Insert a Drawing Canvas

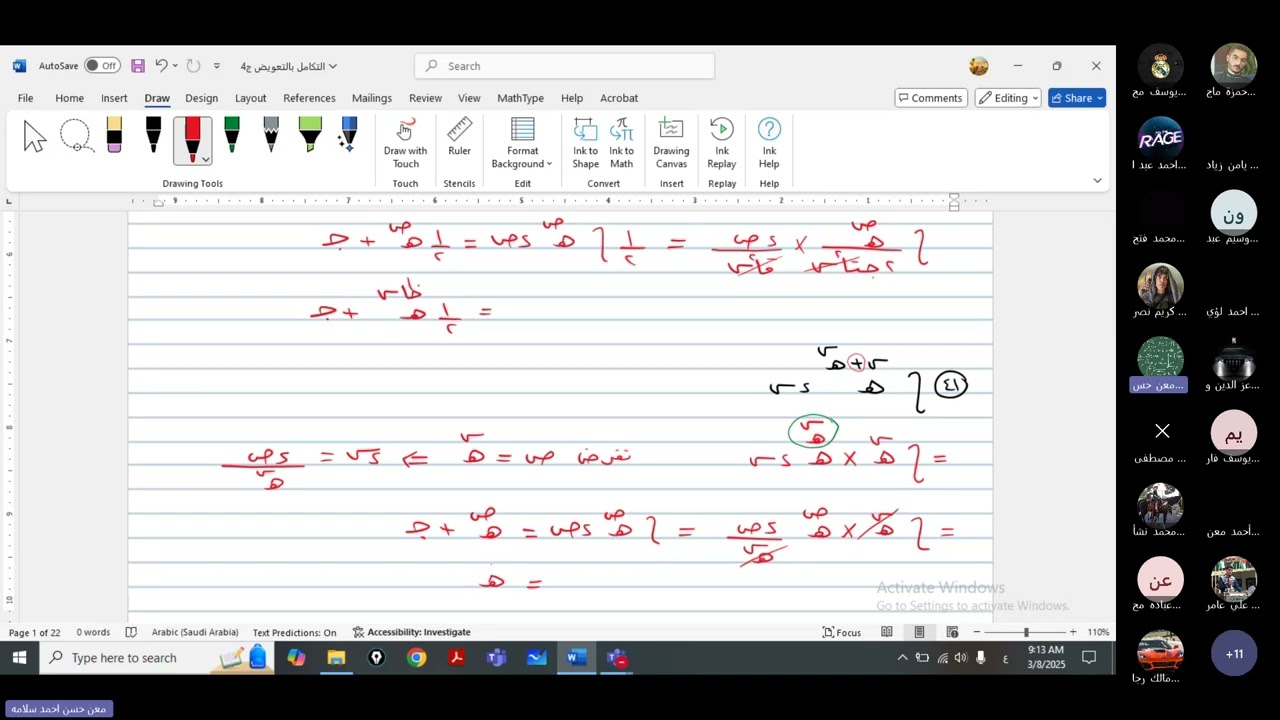point(671,144)
